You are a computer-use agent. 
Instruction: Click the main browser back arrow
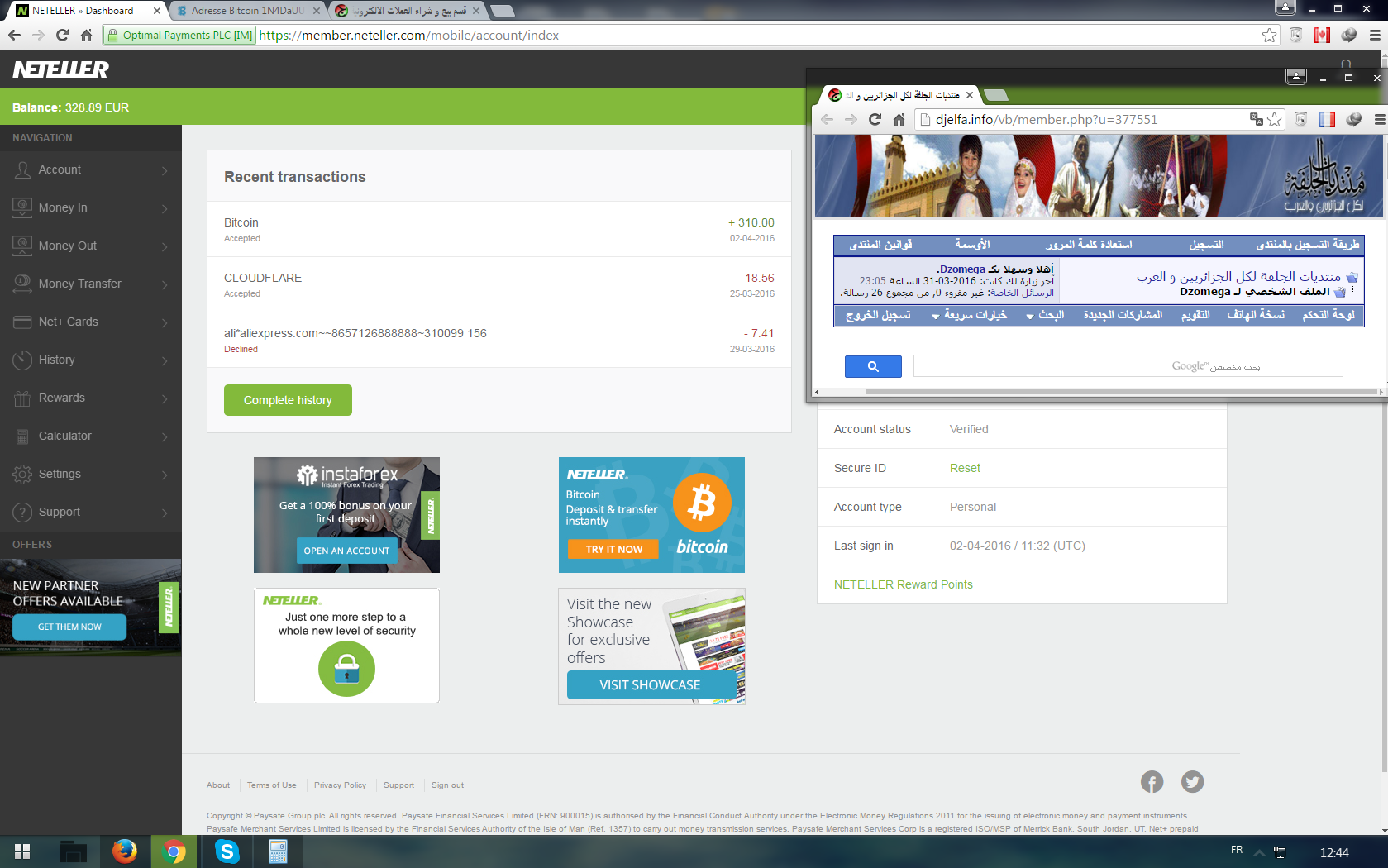pos(14,35)
